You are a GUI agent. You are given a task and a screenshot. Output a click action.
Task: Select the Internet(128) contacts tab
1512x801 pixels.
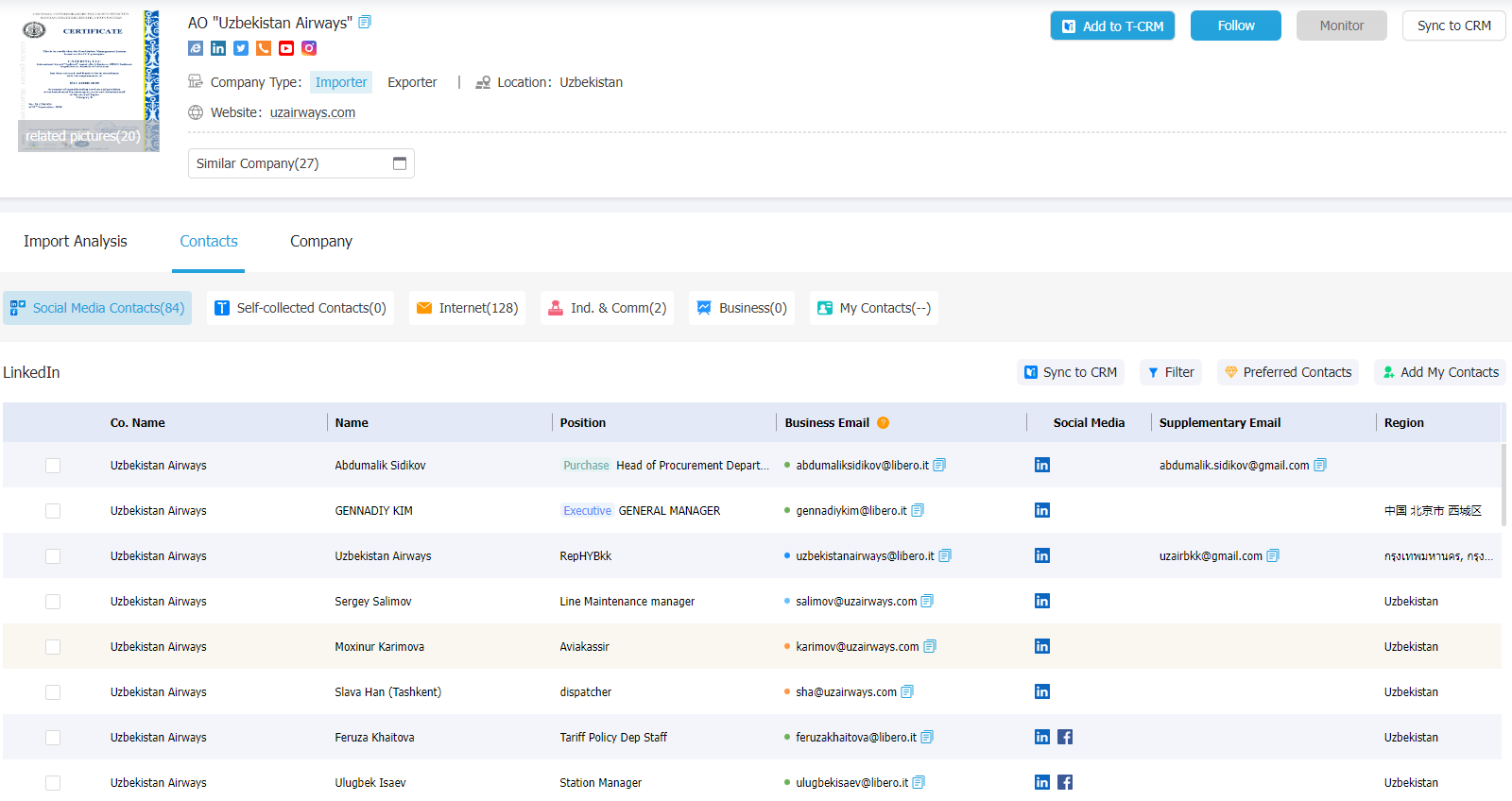(x=468, y=308)
